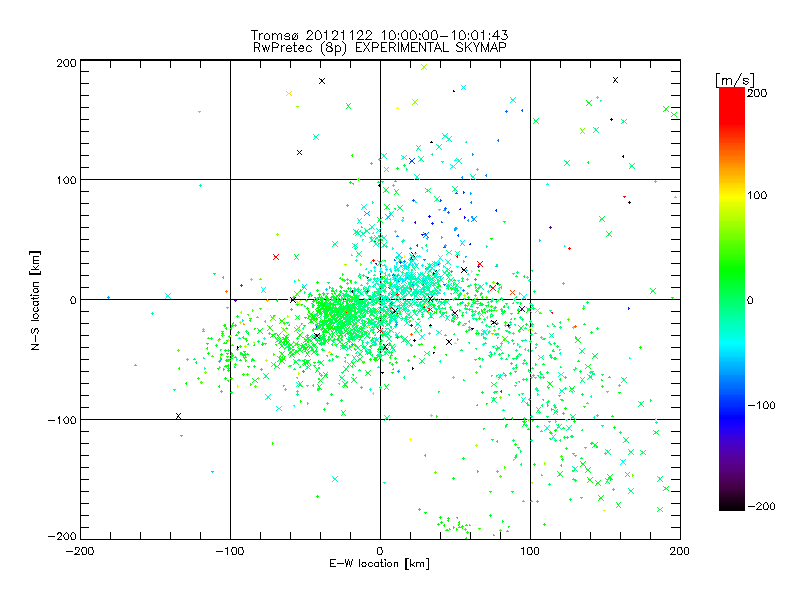
Task: Click the y-axis tick label '-200'
Action: pos(62,536)
